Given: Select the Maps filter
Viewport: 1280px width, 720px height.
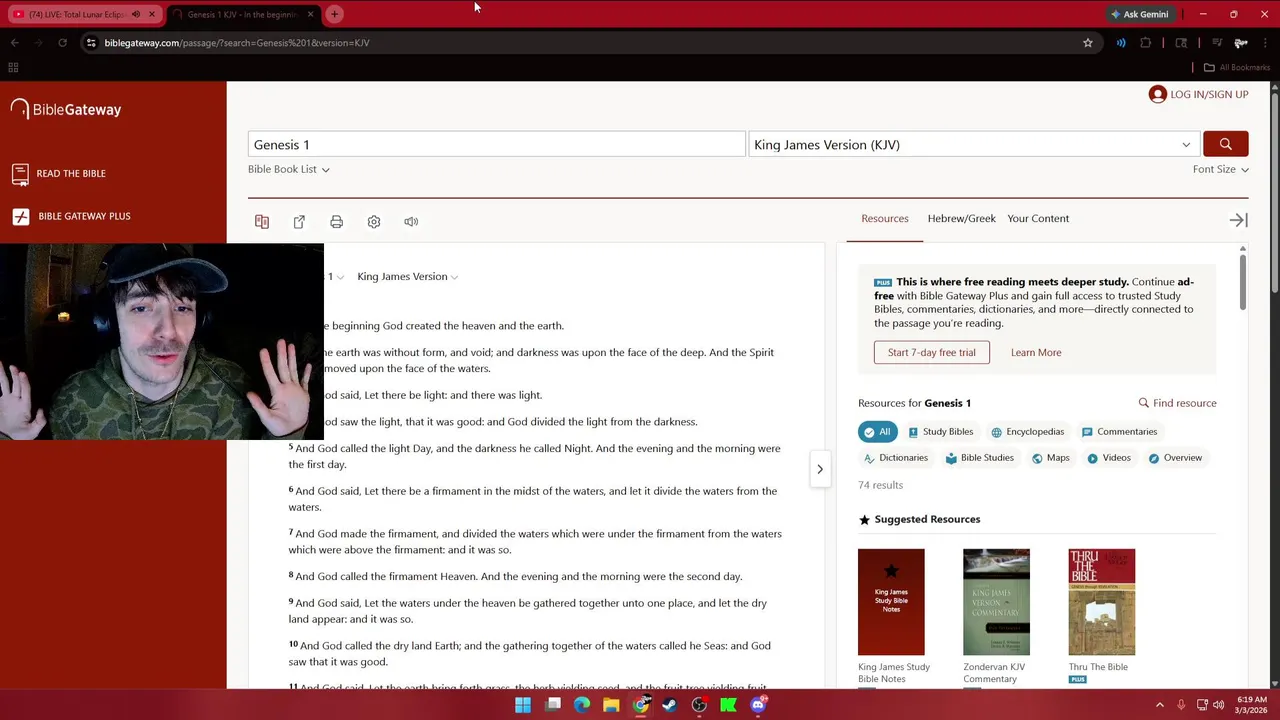Looking at the screenshot, I should pyautogui.click(x=1050, y=458).
